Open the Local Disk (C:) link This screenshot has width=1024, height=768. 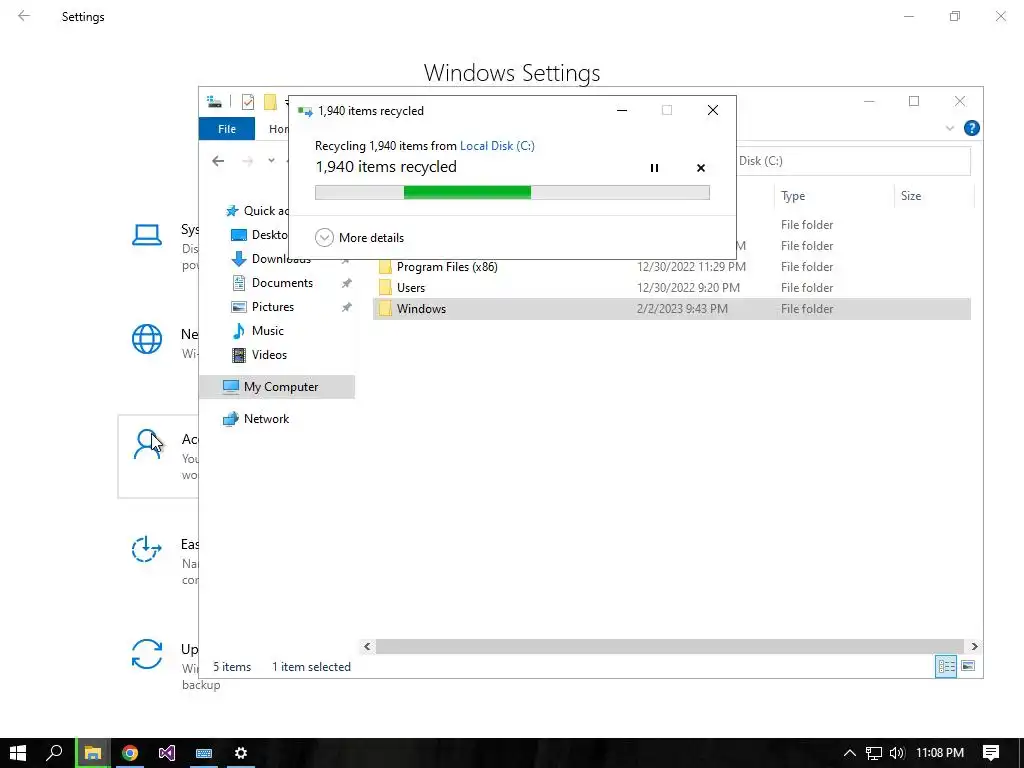tap(497, 146)
